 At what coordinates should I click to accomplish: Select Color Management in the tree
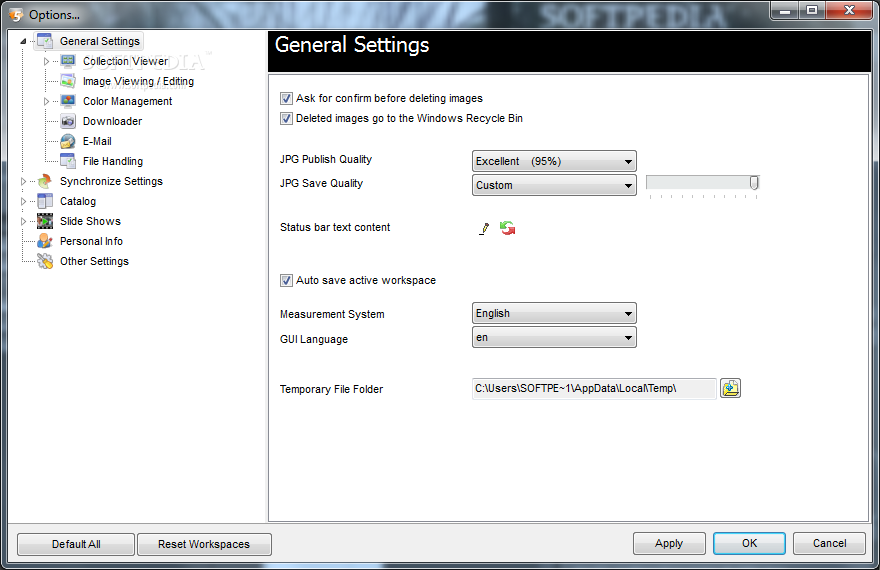pyautogui.click(x=127, y=101)
